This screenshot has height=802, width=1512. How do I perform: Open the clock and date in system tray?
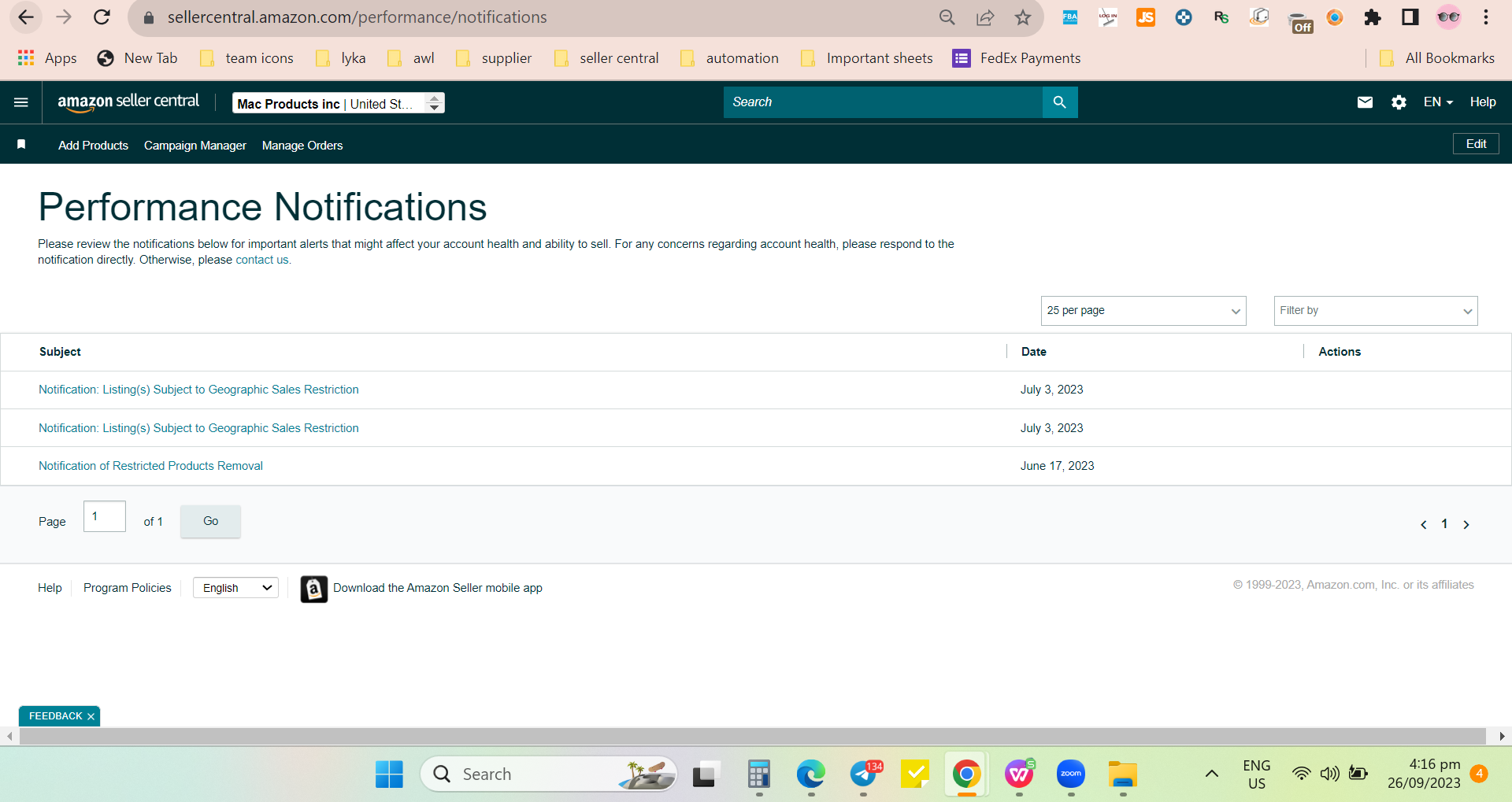(1424, 774)
